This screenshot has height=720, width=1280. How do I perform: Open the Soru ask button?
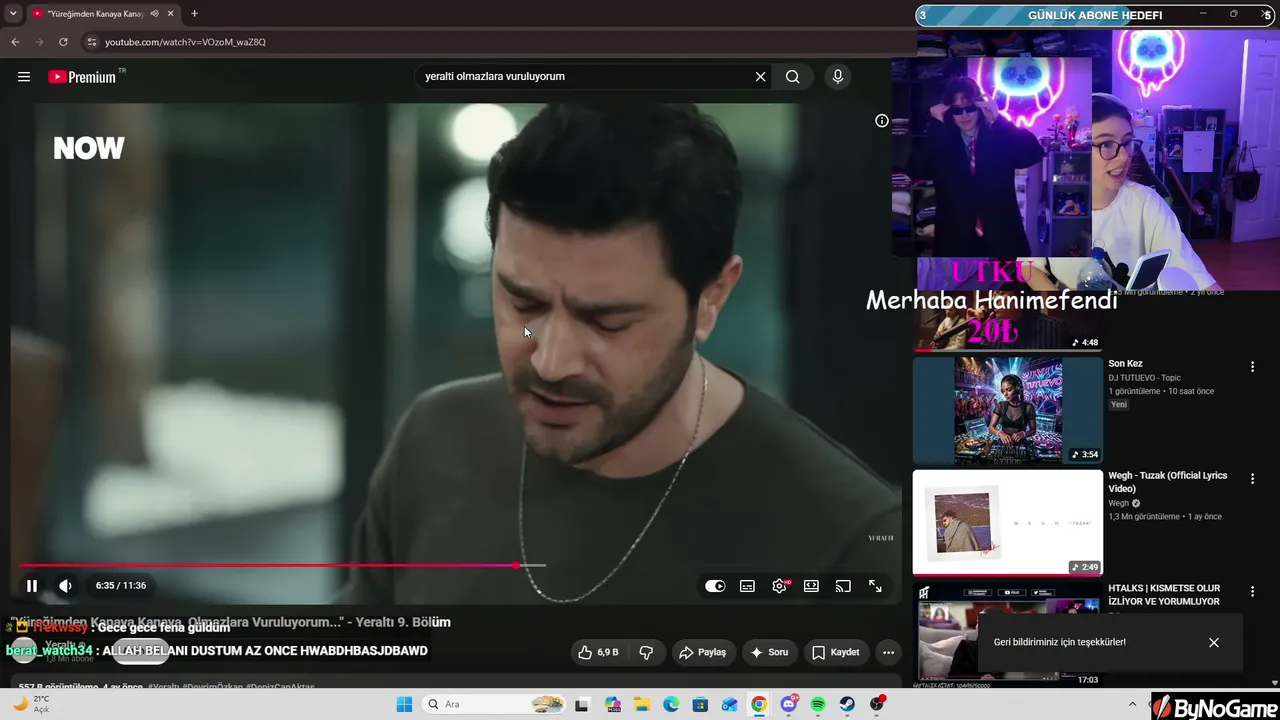pos(770,653)
